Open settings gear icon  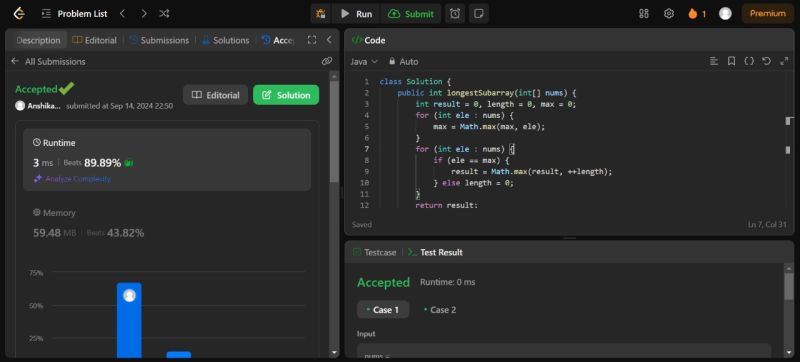[669, 14]
